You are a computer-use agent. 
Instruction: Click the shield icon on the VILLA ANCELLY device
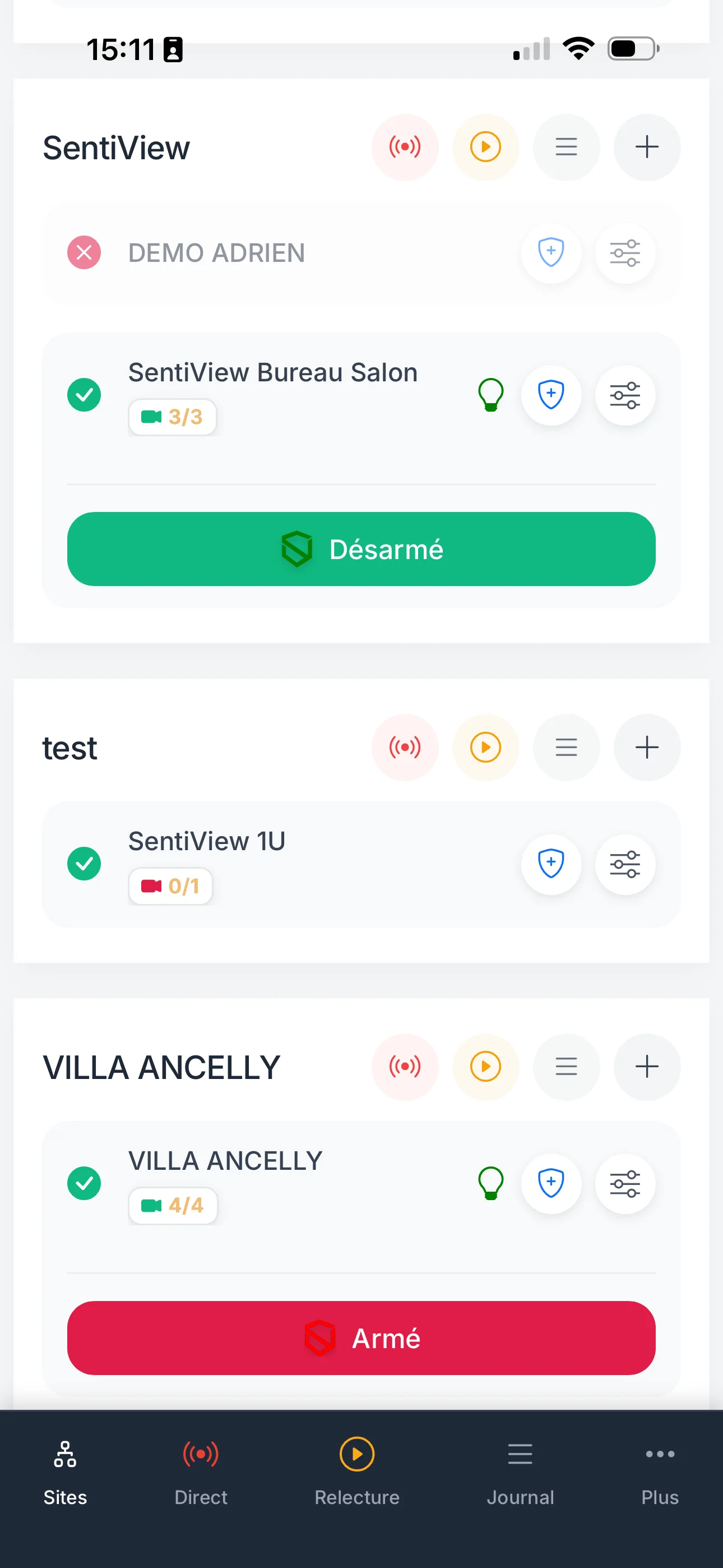(551, 1183)
